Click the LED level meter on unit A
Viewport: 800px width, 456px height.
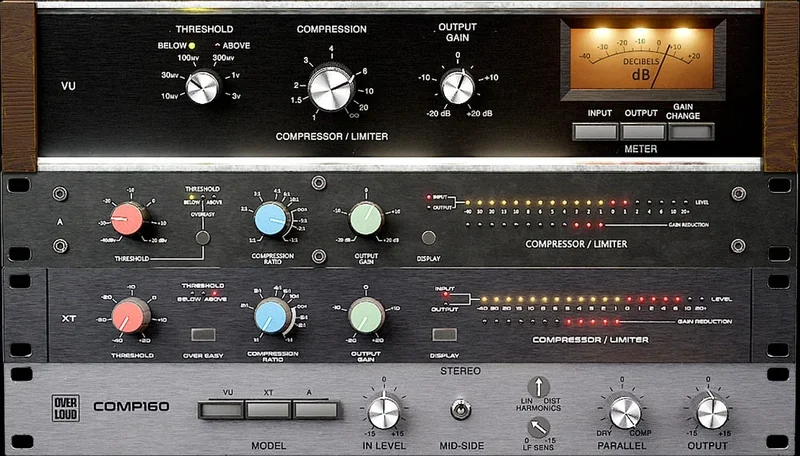576,202
